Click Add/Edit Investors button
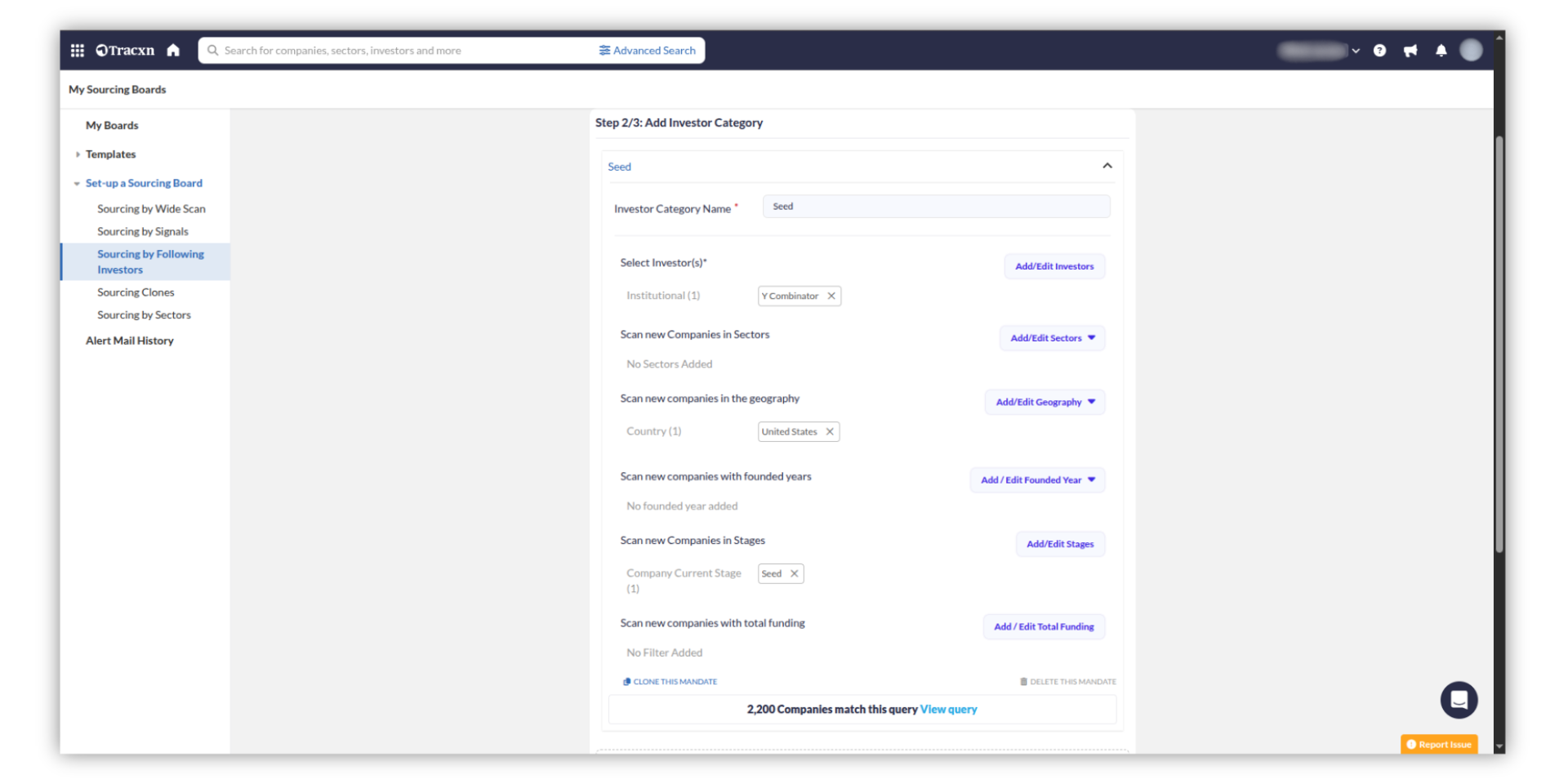This screenshot has height=784, width=1568. click(x=1053, y=266)
